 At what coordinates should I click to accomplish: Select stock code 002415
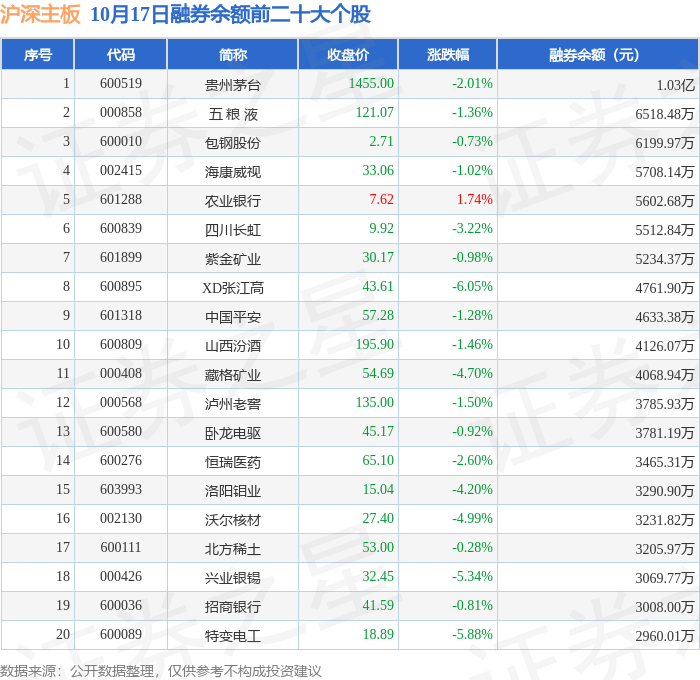click(121, 171)
